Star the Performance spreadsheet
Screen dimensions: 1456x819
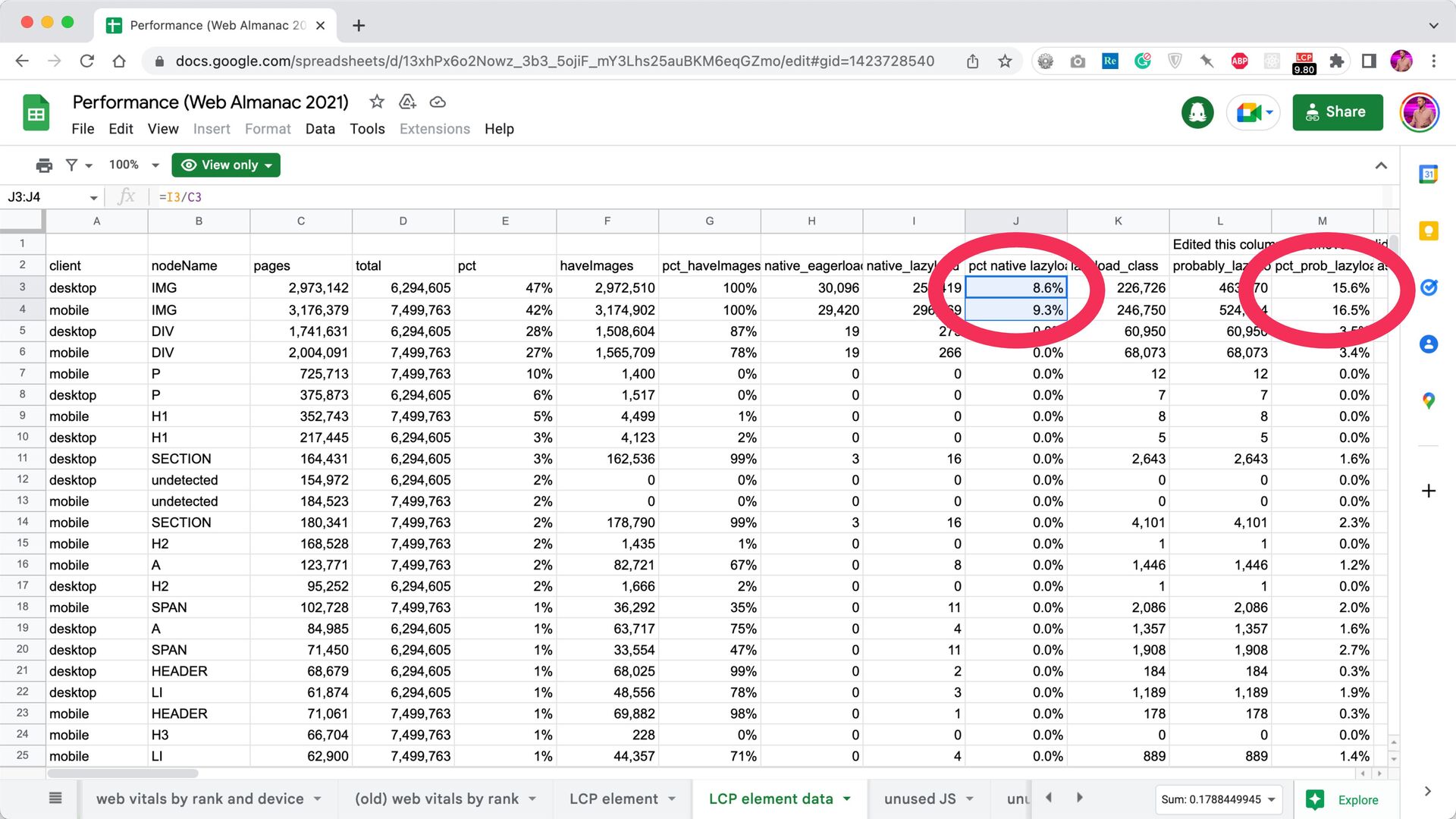(377, 102)
